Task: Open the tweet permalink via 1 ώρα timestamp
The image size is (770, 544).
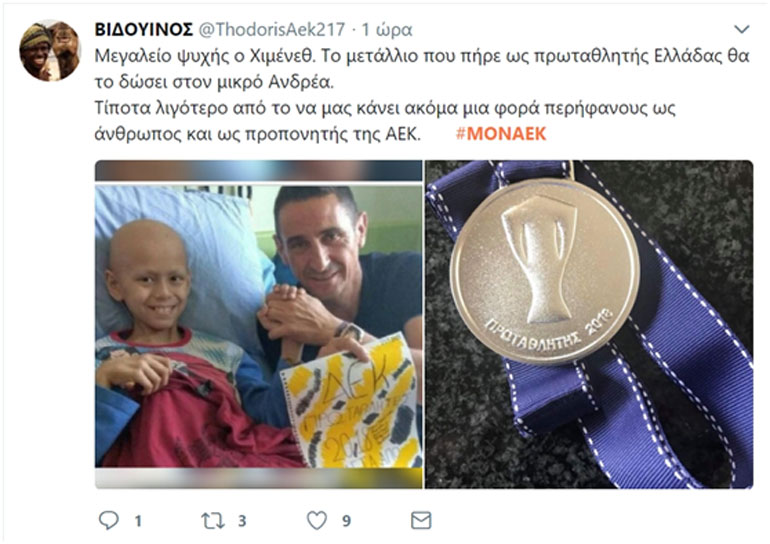Action: point(387,29)
